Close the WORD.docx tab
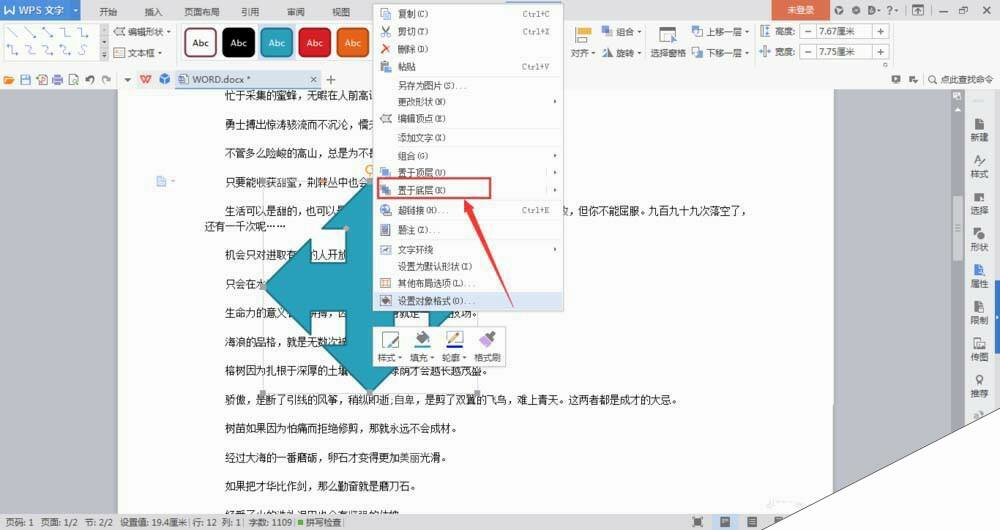Screen dimensions: 1000x530 coord(313,79)
